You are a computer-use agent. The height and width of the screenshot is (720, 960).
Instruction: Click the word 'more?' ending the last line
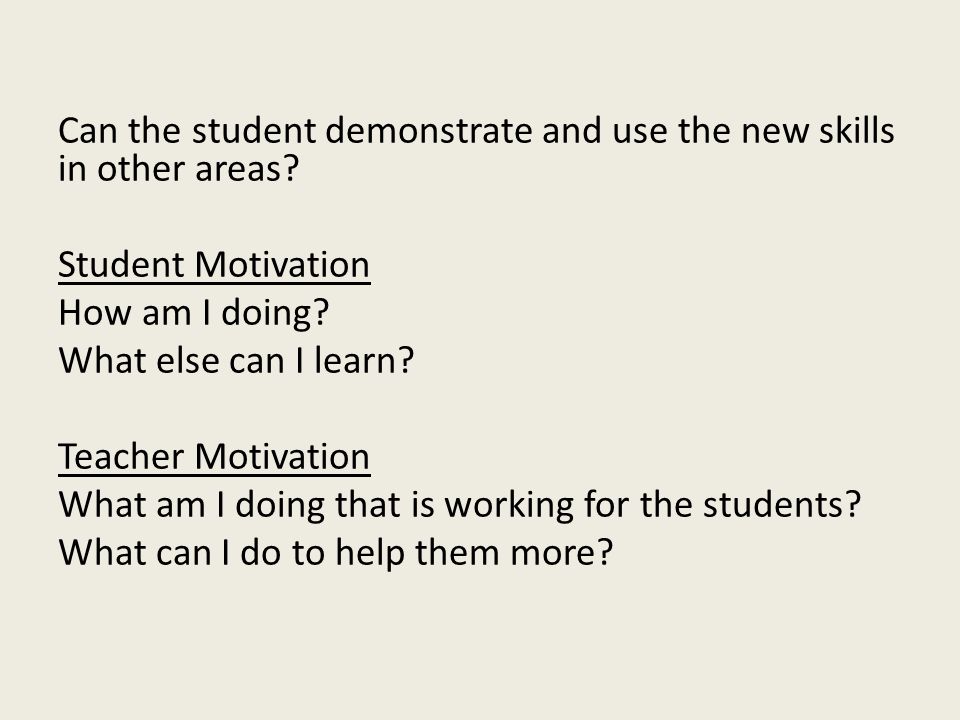click(x=561, y=554)
